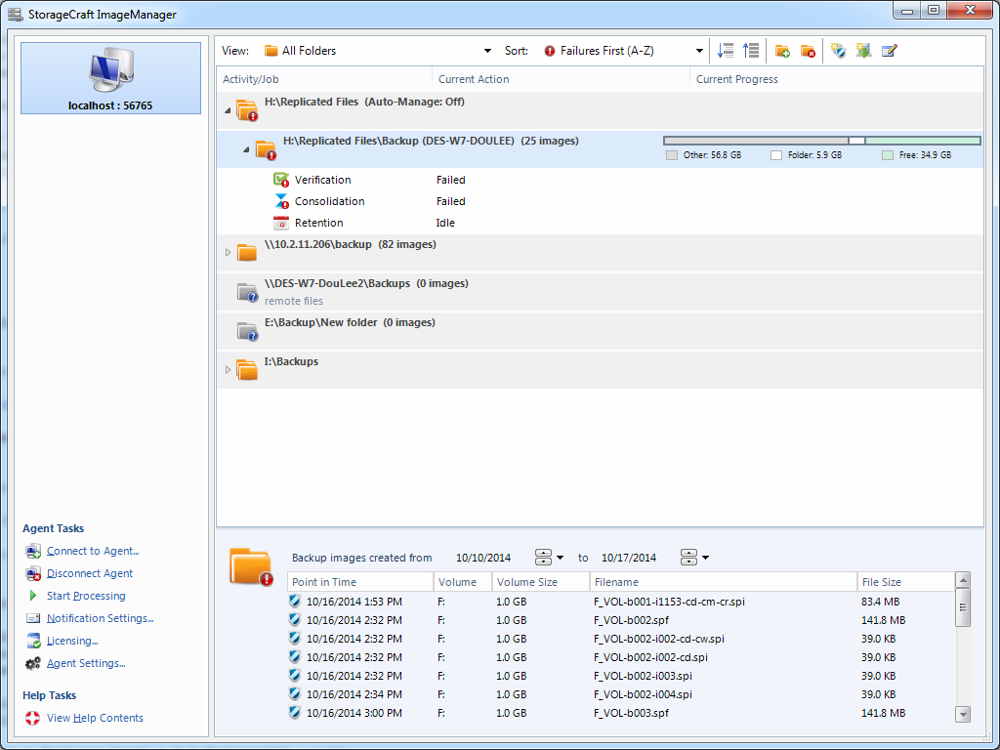Click the Consolidation hourglass icon
The width and height of the screenshot is (1000, 750).
[x=281, y=202]
